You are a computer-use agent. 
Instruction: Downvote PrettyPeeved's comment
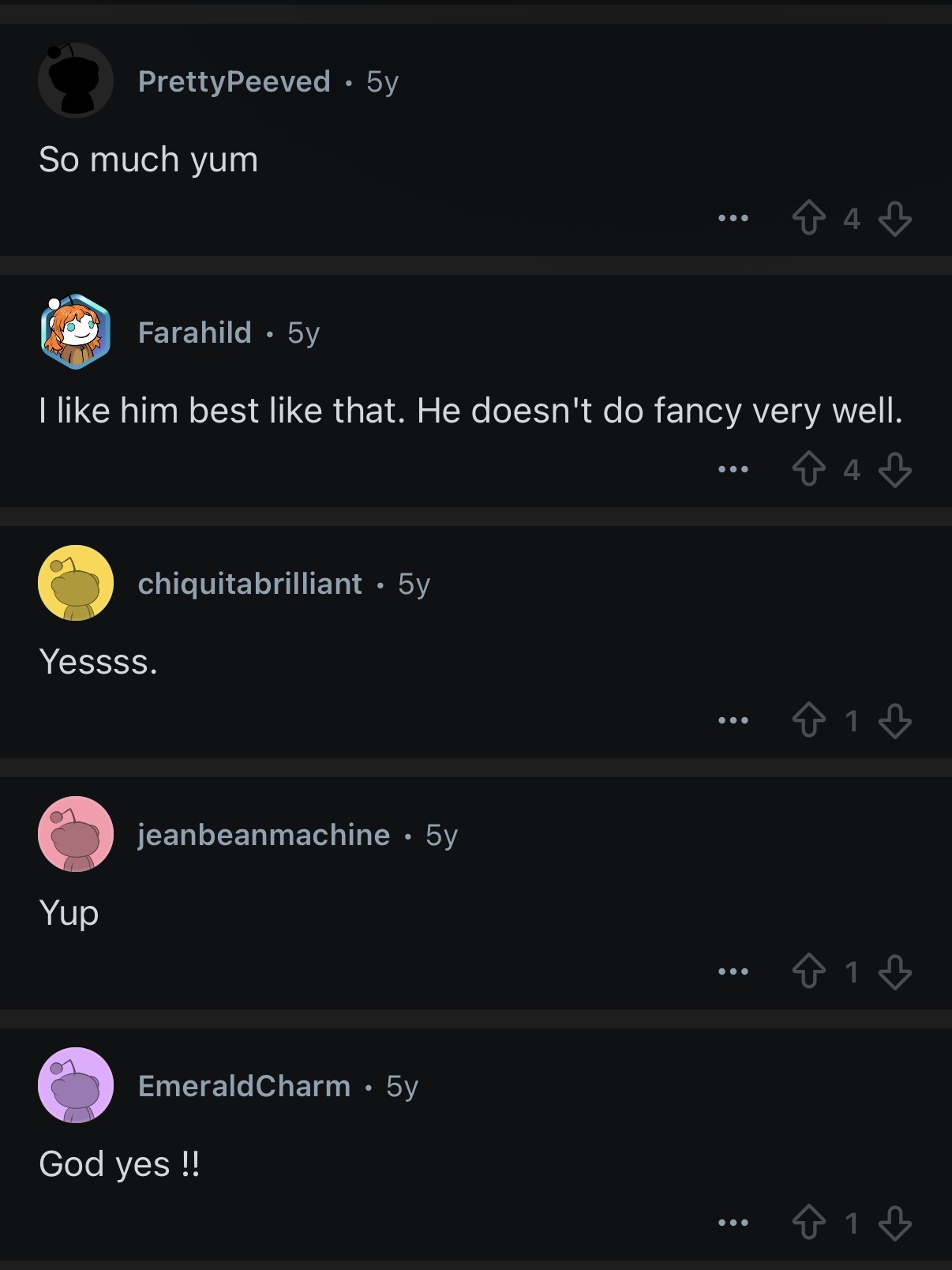tap(895, 218)
